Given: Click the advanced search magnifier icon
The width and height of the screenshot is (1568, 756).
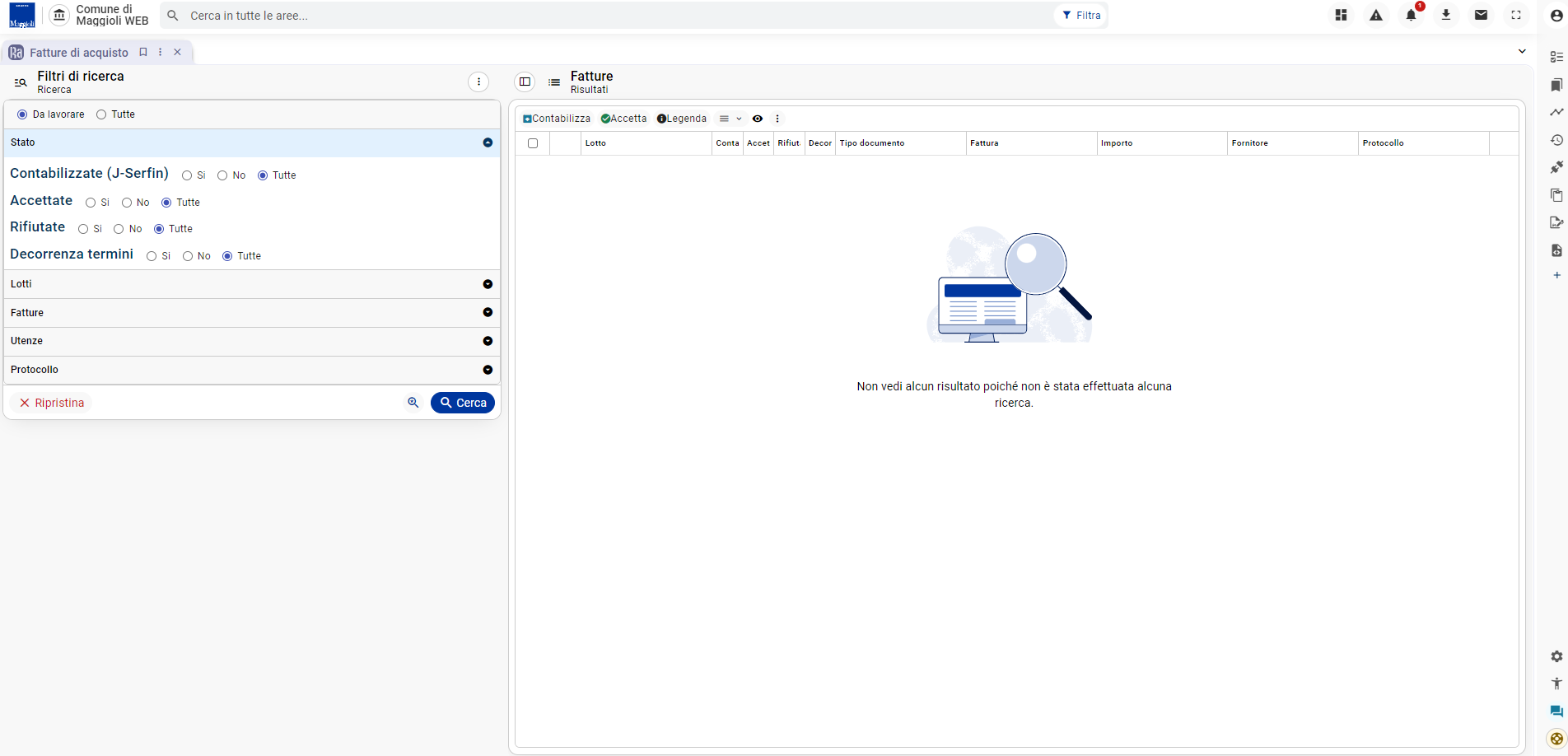Looking at the screenshot, I should coord(413,403).
